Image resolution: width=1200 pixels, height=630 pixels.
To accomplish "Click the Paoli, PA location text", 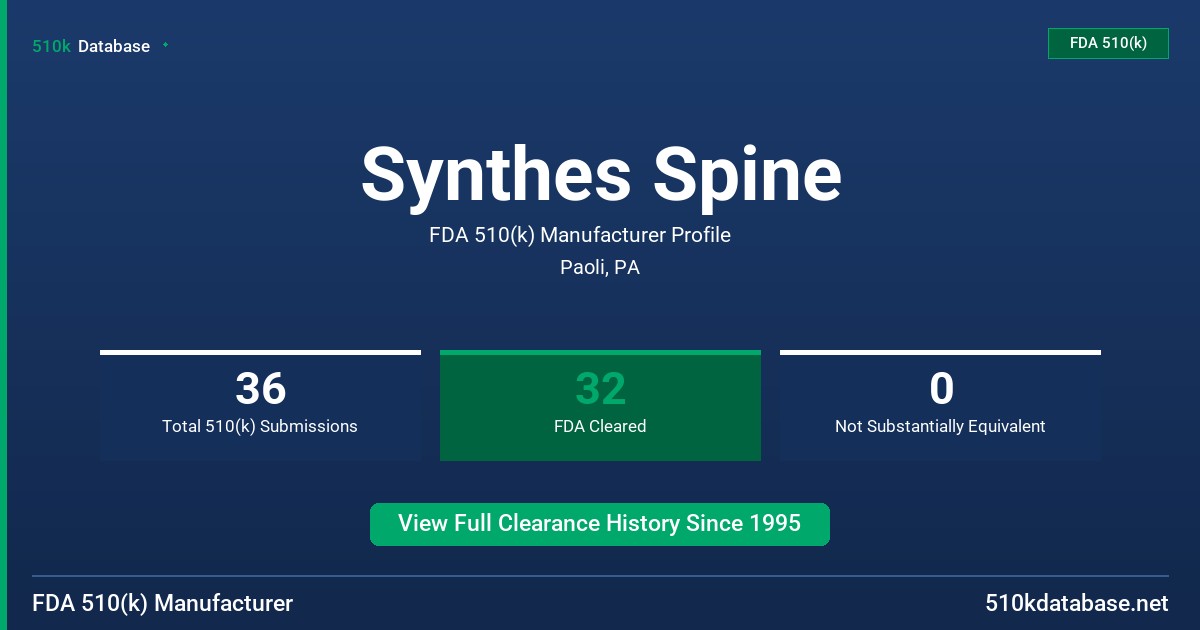I will (x=600, y=268).
